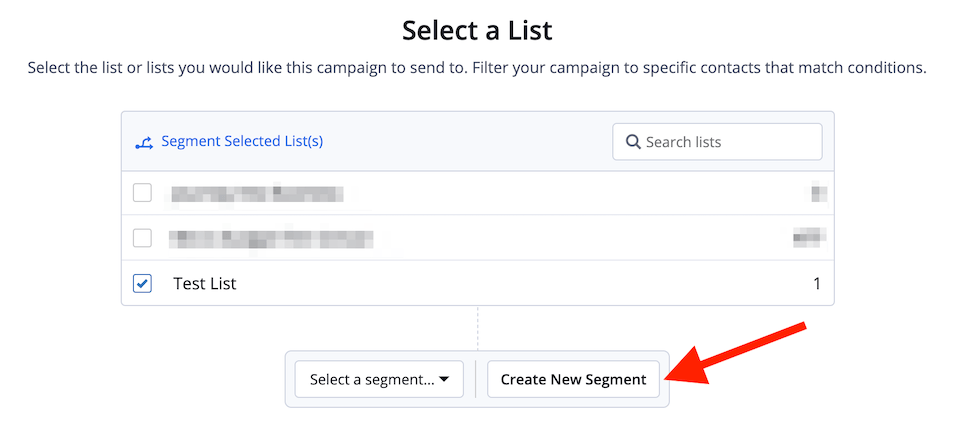This screenshot has height=435, width=960.
Task: Uncheck the Test List checkbox
Action: tap(142, 283)
